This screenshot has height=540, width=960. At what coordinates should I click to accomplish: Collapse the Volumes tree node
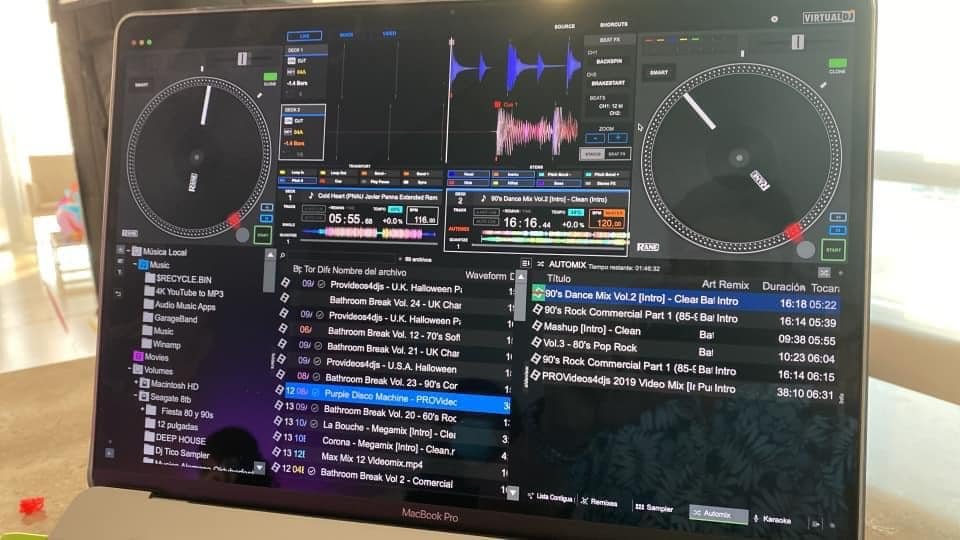(130, 369)
